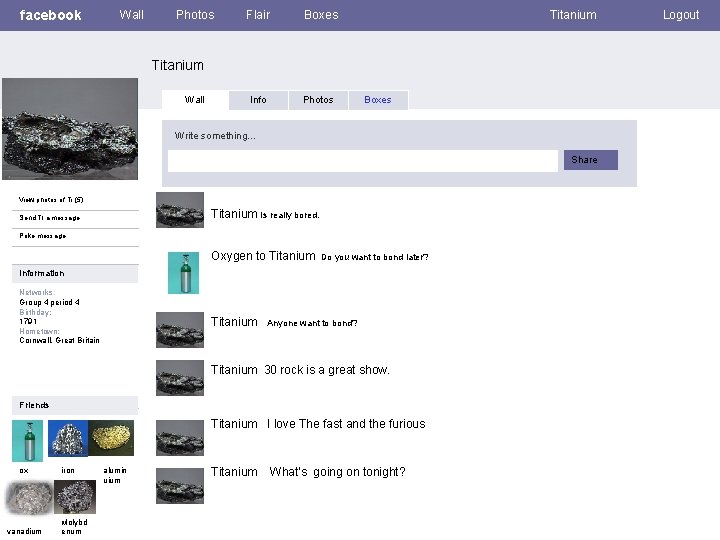Click the 'Do you want to bond later?' message
The height and width of the screenshot is (540, 720).
[375, 257]
